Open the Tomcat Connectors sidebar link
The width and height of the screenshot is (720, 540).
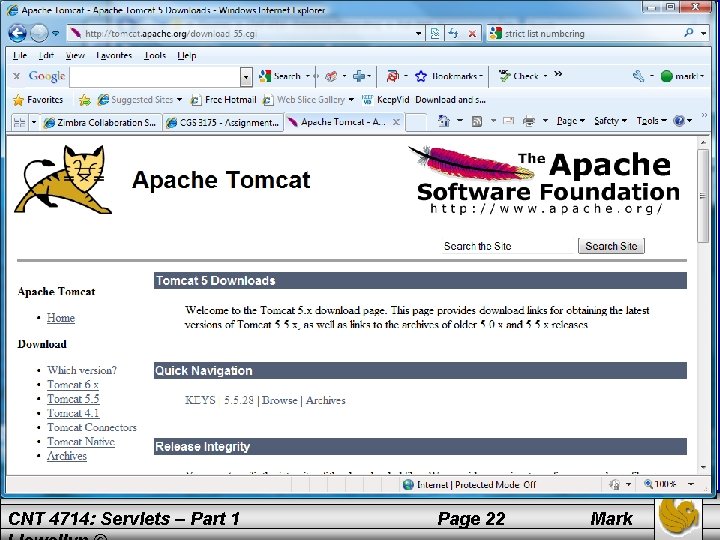click(x=92, y=427)
